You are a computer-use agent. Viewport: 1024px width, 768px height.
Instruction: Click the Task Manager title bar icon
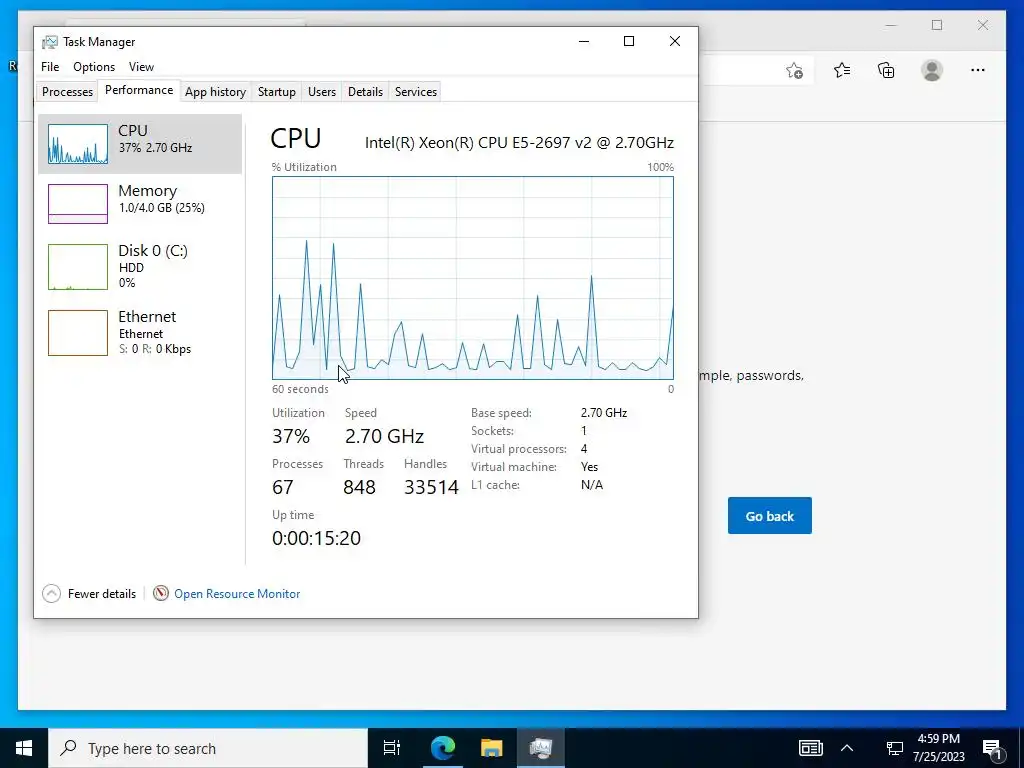pos(50,42)
